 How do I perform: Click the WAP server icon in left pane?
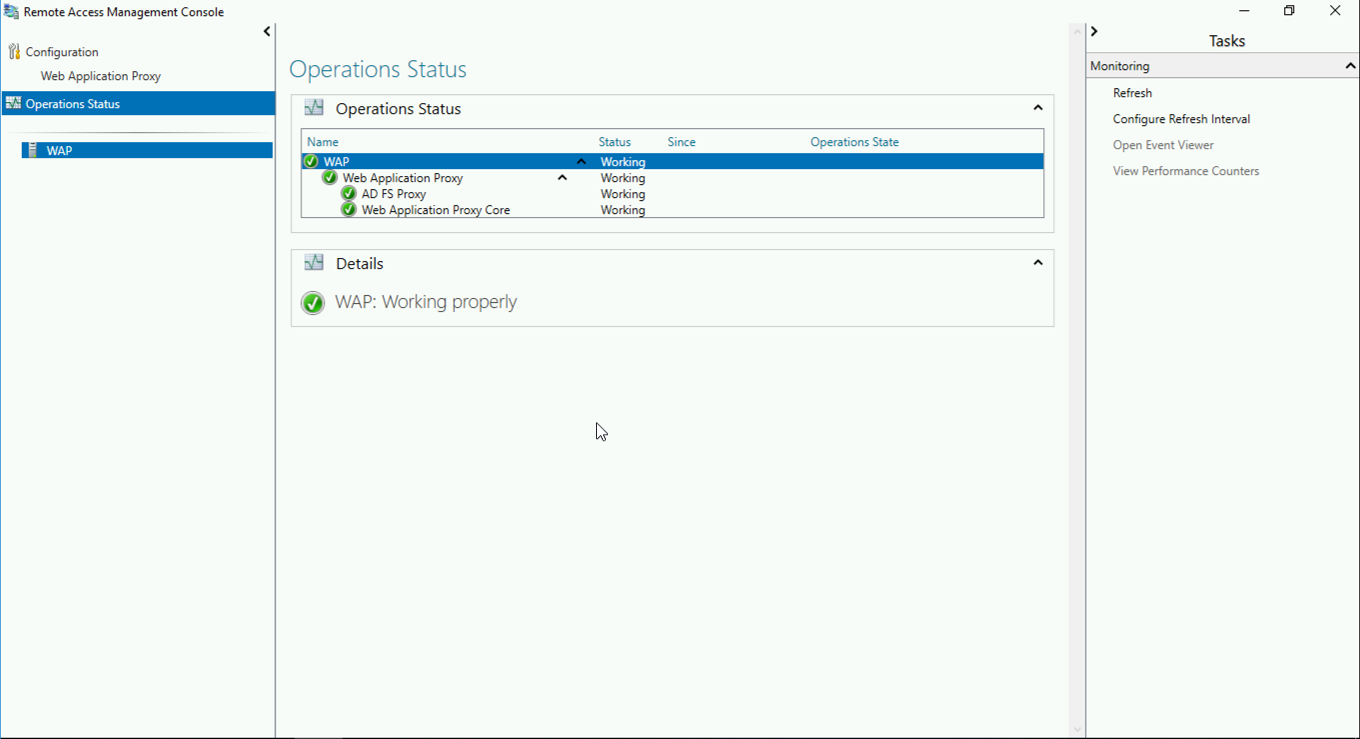pos(33,150)
